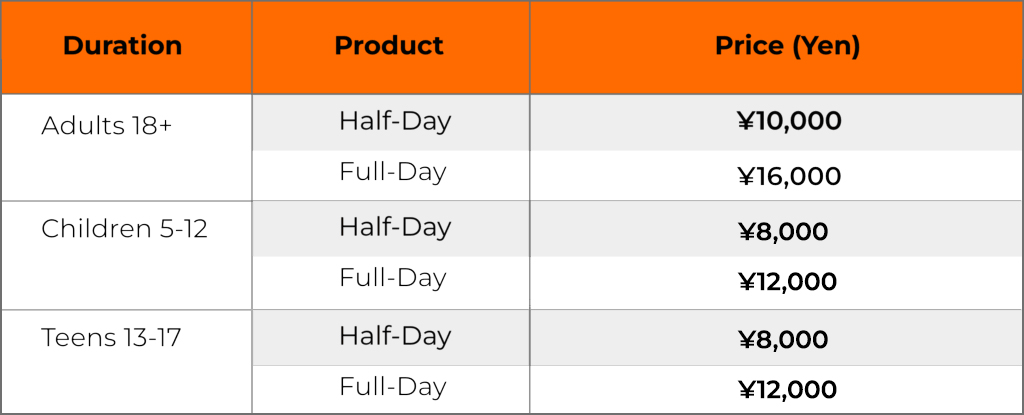This screenshot has width=1024, height=415.
Task: Click the ¥8,000 Children Half-Day price
Action: pos(782,232)
